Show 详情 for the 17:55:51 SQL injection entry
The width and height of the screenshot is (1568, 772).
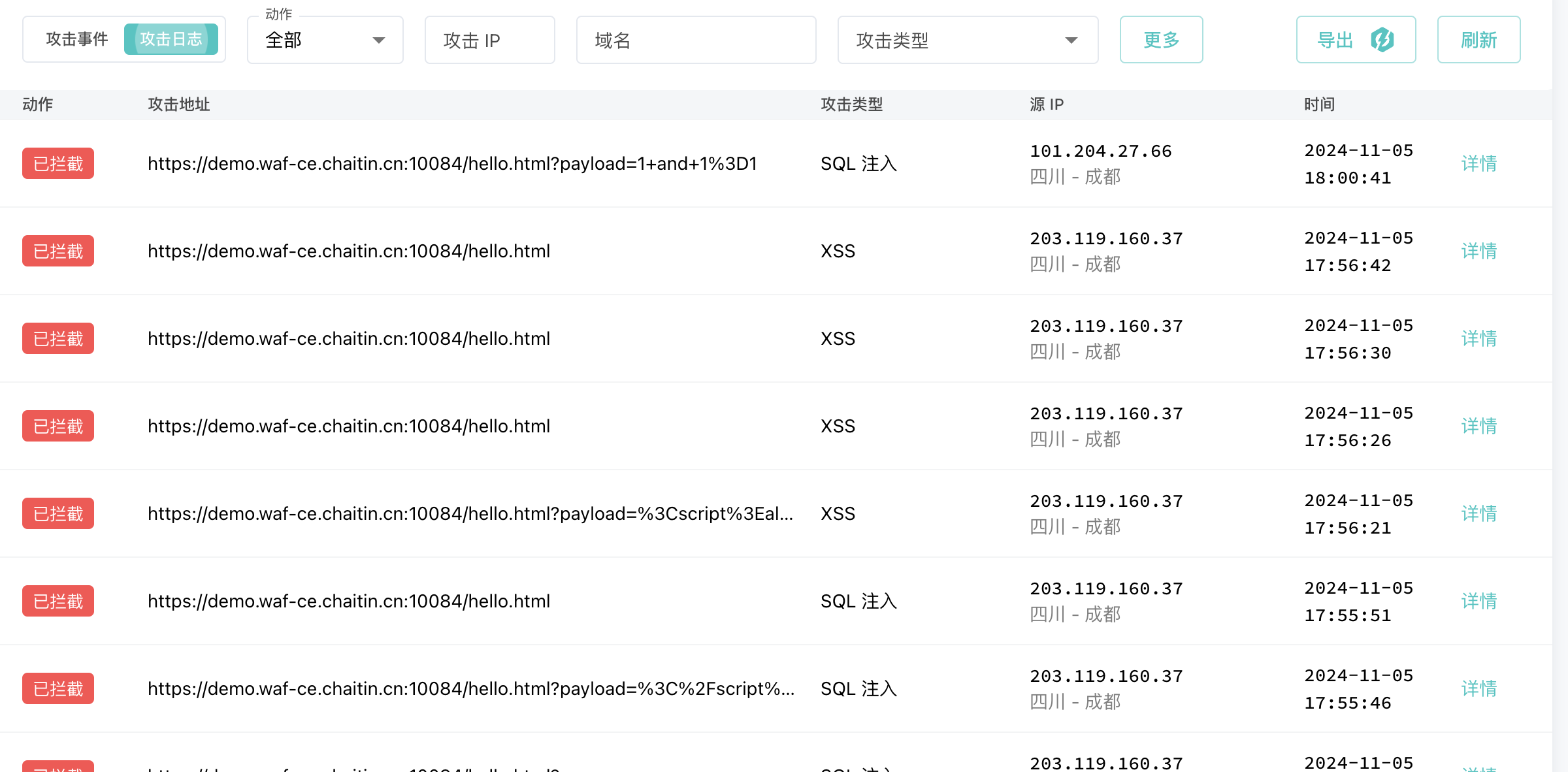click(1478, 601)
